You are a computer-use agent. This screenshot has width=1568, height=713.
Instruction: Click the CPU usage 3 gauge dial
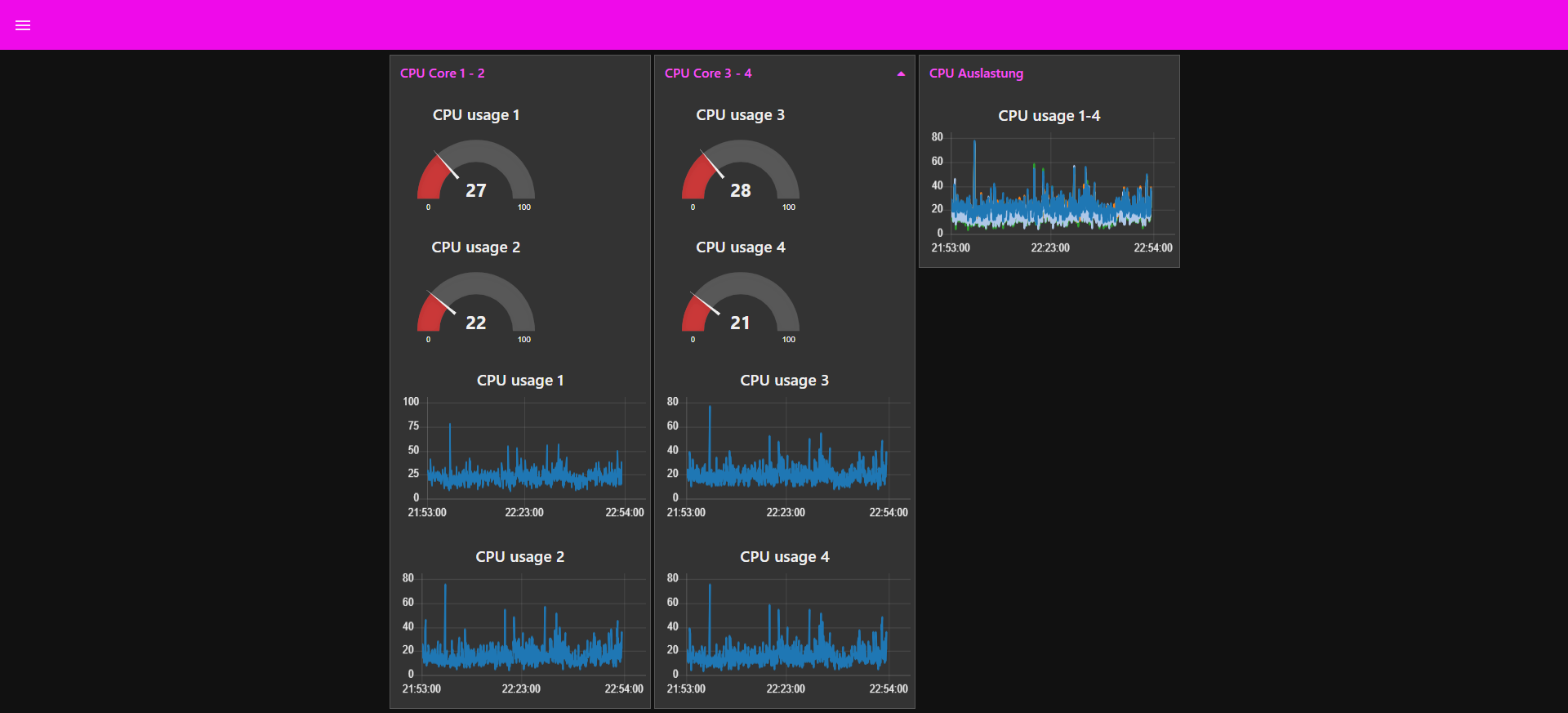coord(741,170)
